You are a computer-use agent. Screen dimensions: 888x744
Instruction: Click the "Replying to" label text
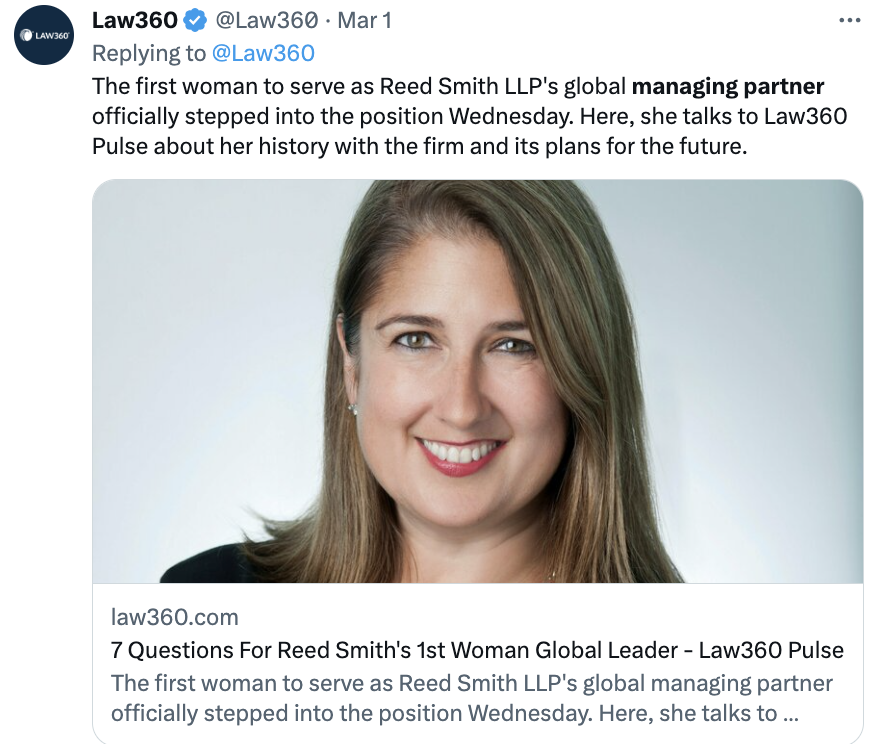[150, 53]
